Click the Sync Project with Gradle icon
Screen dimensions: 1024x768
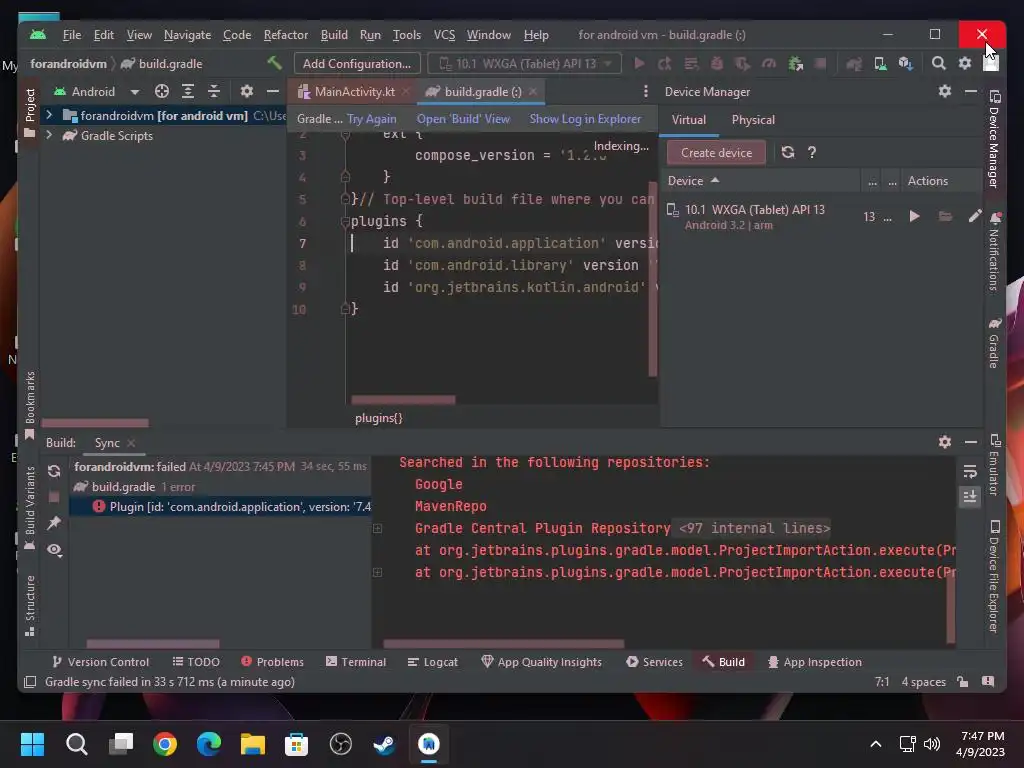854,63
